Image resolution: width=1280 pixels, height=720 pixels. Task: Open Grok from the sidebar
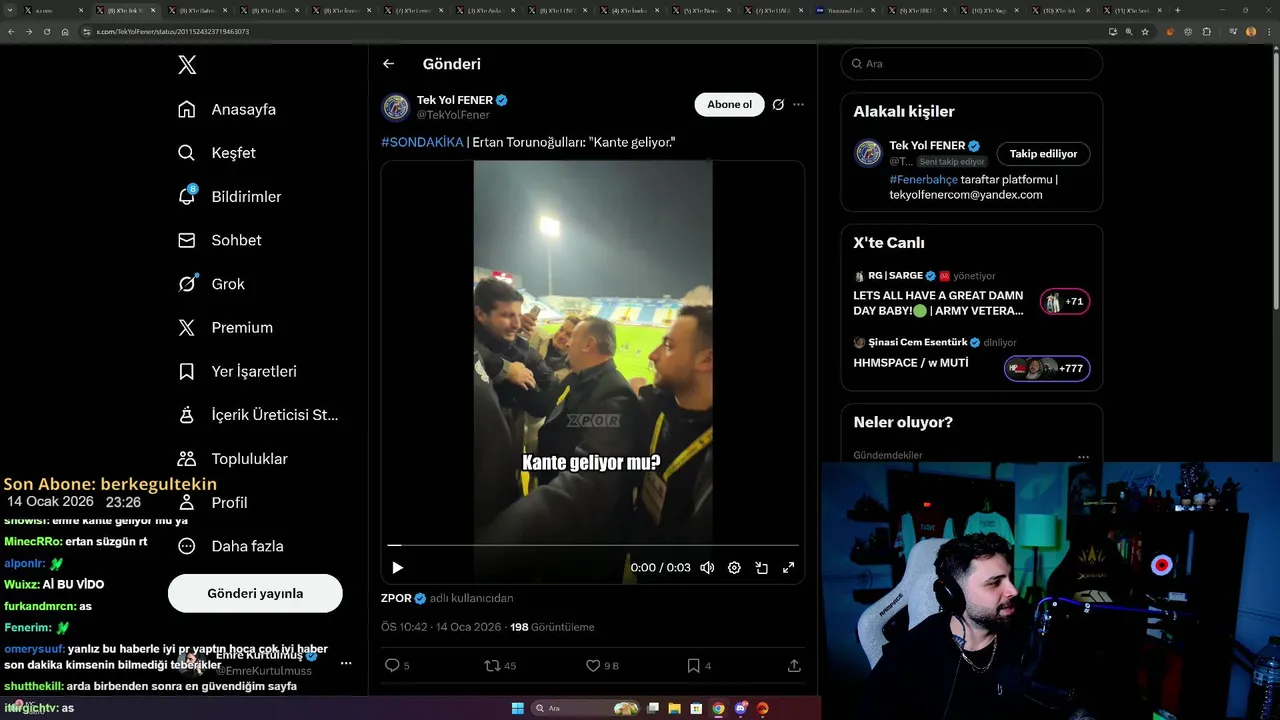tap(211, 284)
